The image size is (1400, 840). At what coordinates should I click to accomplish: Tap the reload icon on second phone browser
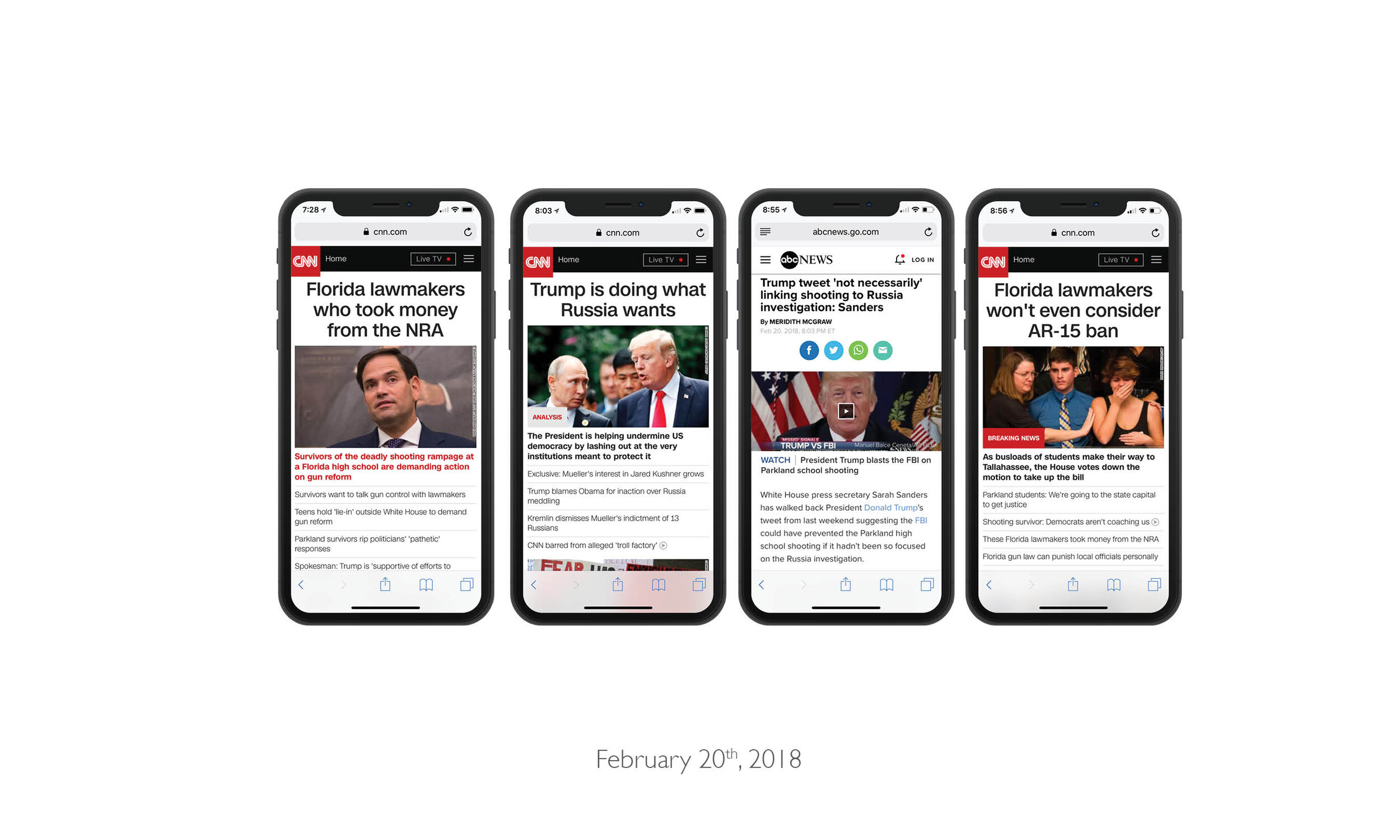700,233
